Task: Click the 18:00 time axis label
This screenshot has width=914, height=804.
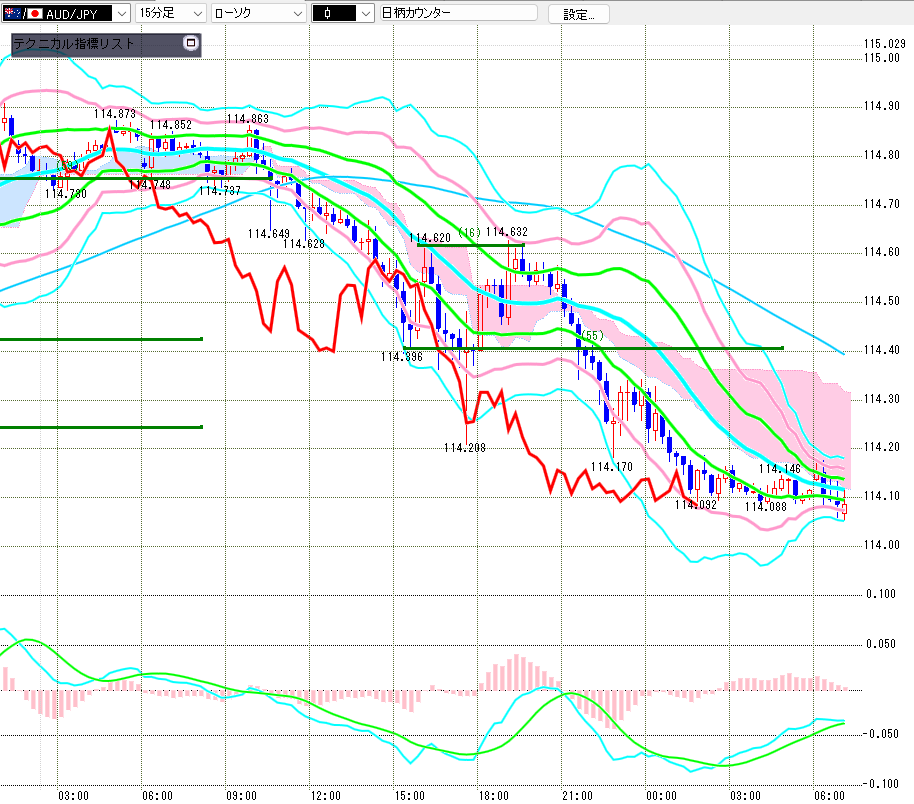Action: [x=494, y=796]
